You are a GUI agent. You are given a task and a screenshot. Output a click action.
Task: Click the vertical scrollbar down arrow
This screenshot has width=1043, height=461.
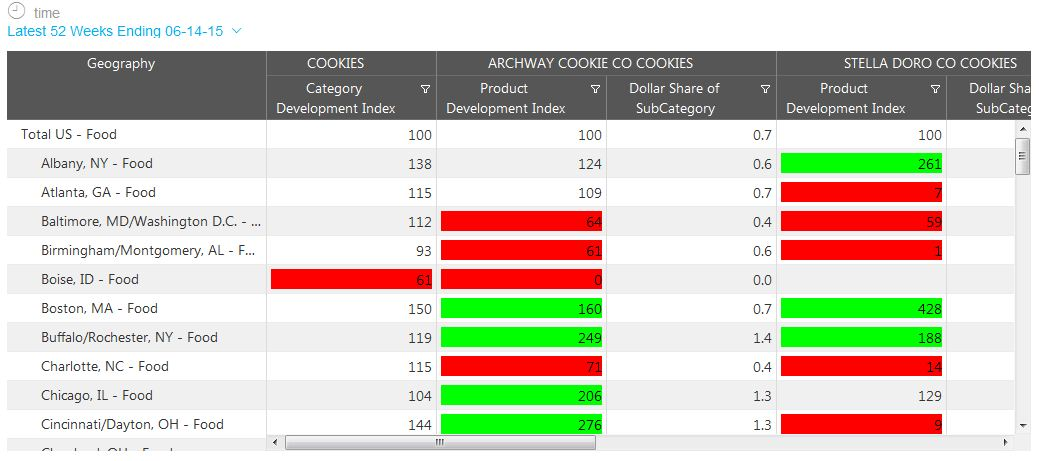1022,425
